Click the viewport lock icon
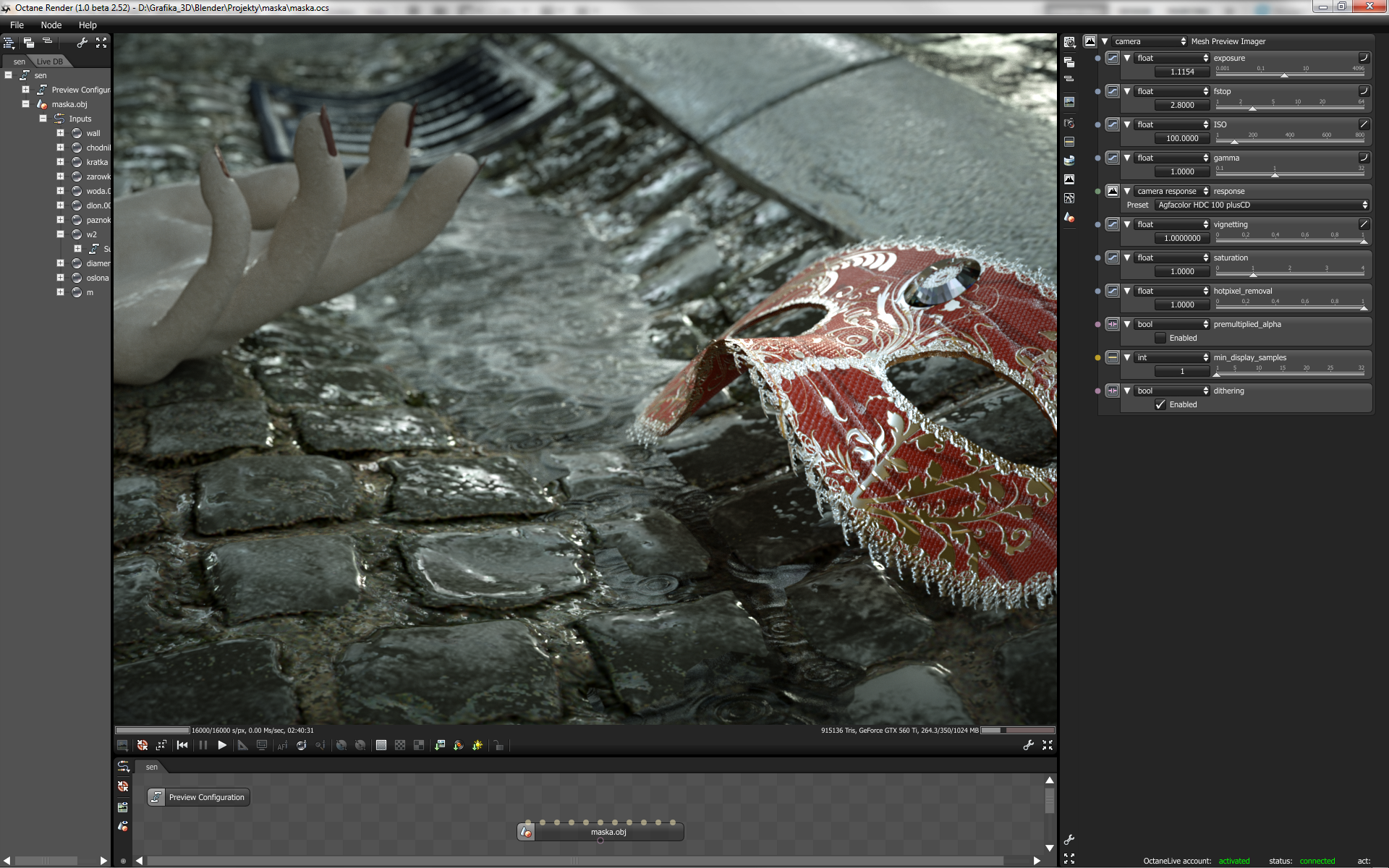This screenshot has width=1389, height=868. [498, 745]
